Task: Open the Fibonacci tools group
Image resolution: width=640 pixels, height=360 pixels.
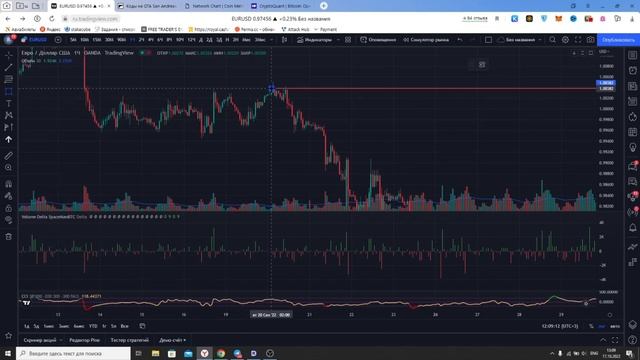Action: [9, 79]
